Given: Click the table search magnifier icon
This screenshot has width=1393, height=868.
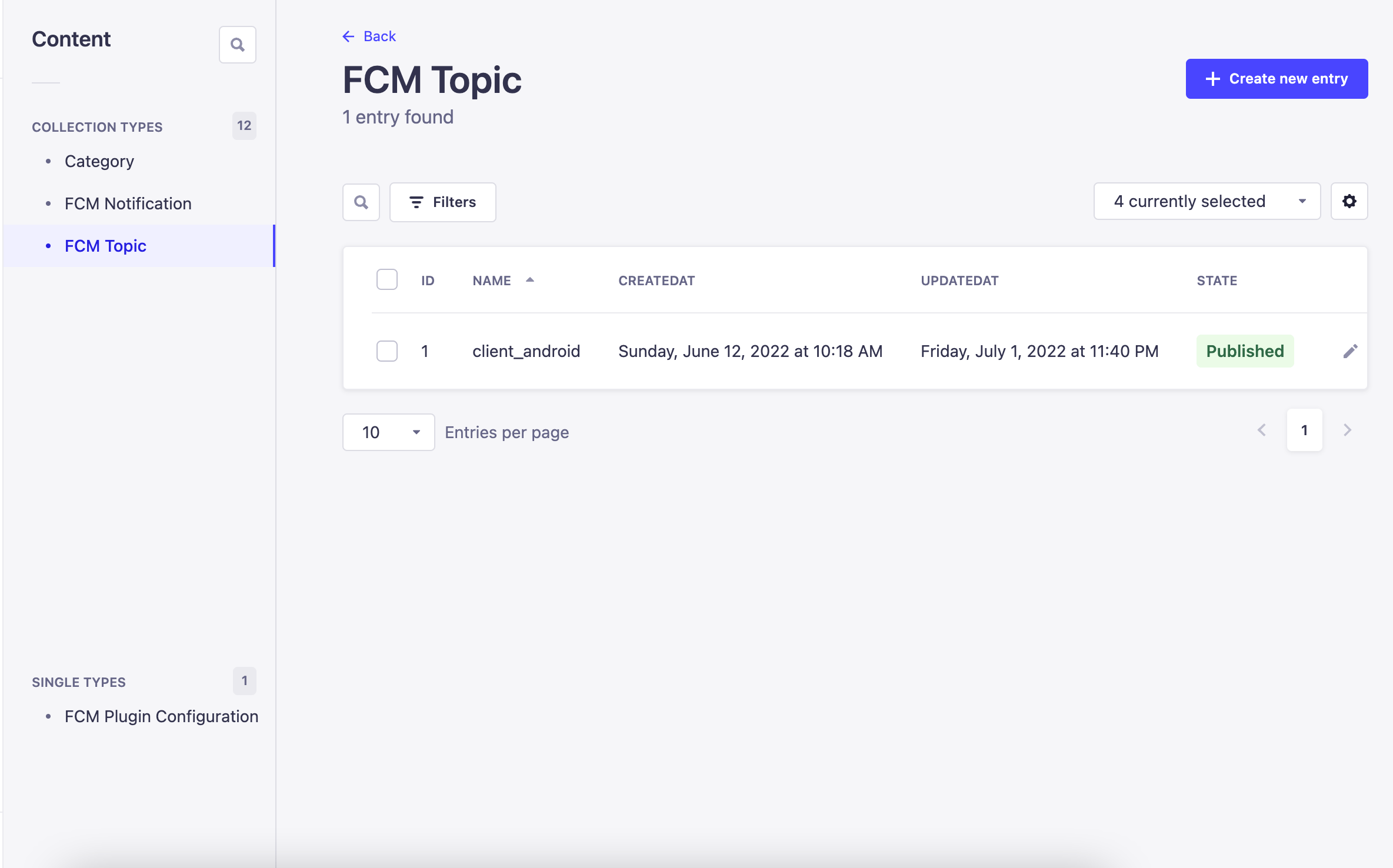Looking at the screenshot, I should (361, 202).
